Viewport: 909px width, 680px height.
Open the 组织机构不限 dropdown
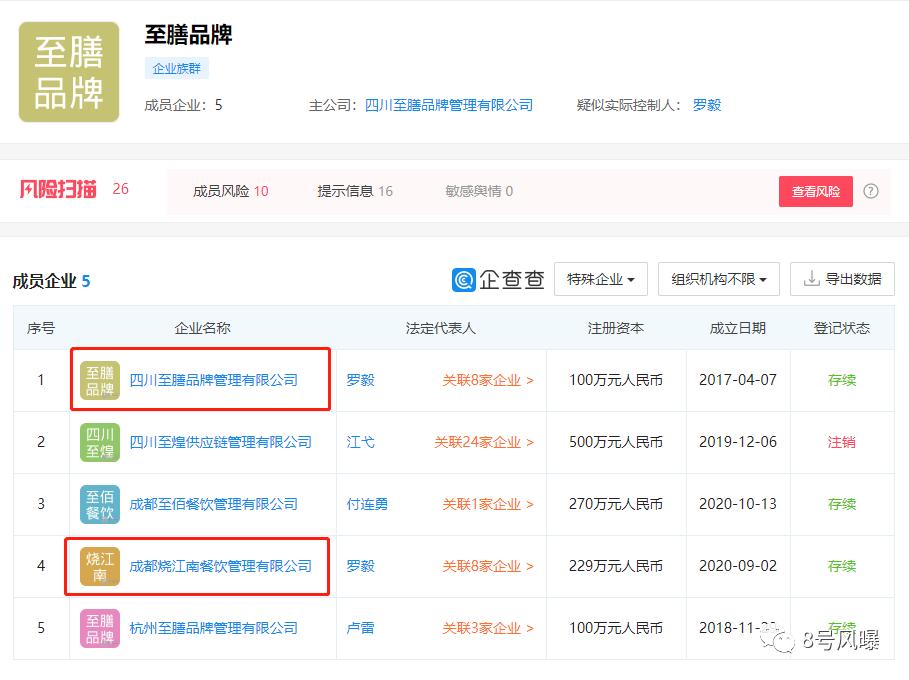pyautogui.click(x=718, y=279)
